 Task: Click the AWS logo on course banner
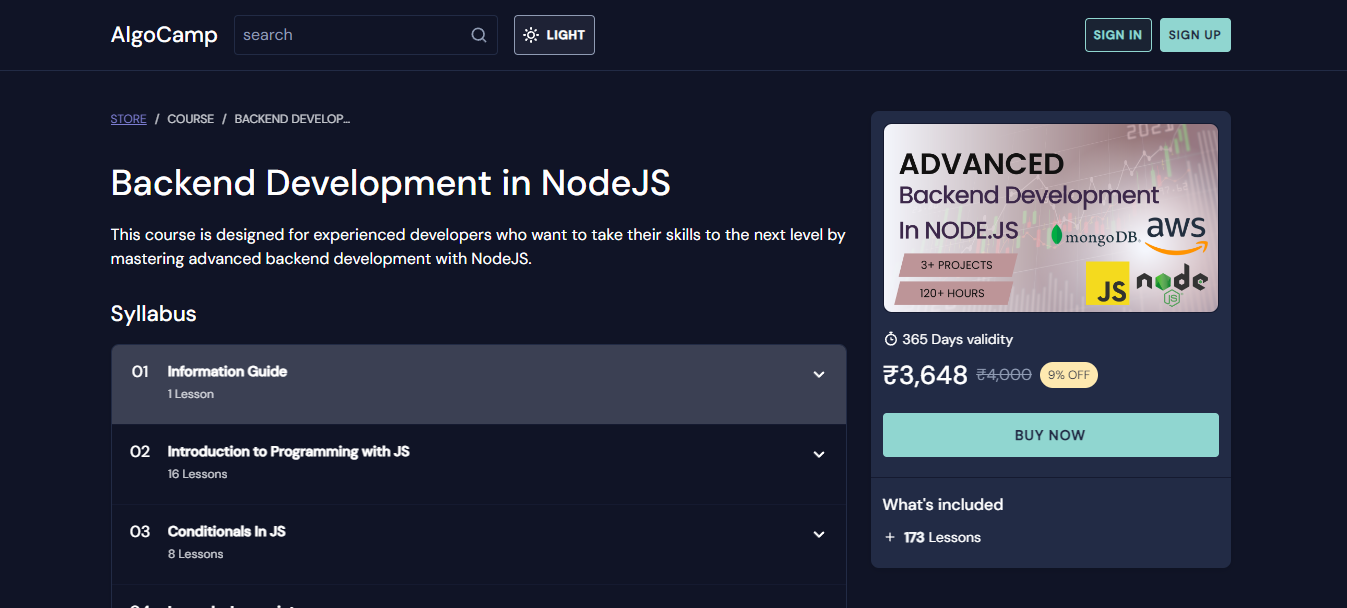click(x=1176, y=234)
